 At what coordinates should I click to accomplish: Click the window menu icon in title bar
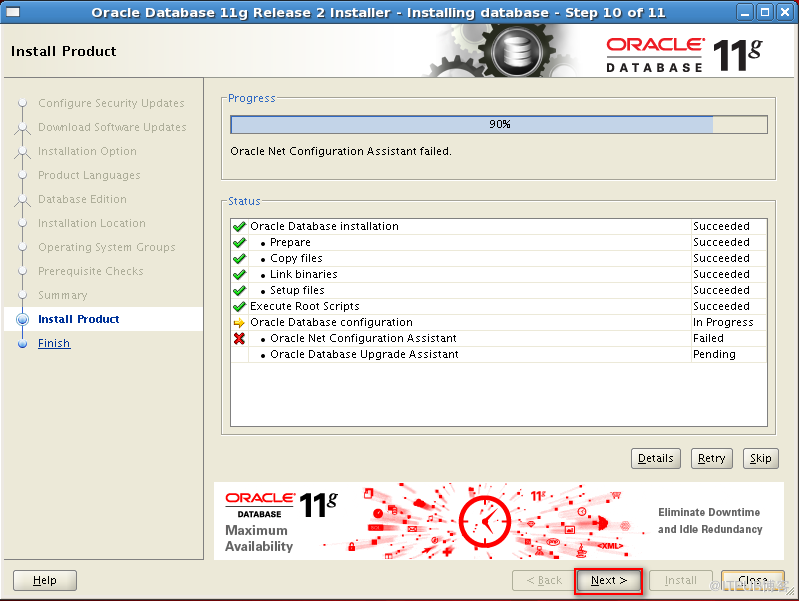(x=13, y=12)
